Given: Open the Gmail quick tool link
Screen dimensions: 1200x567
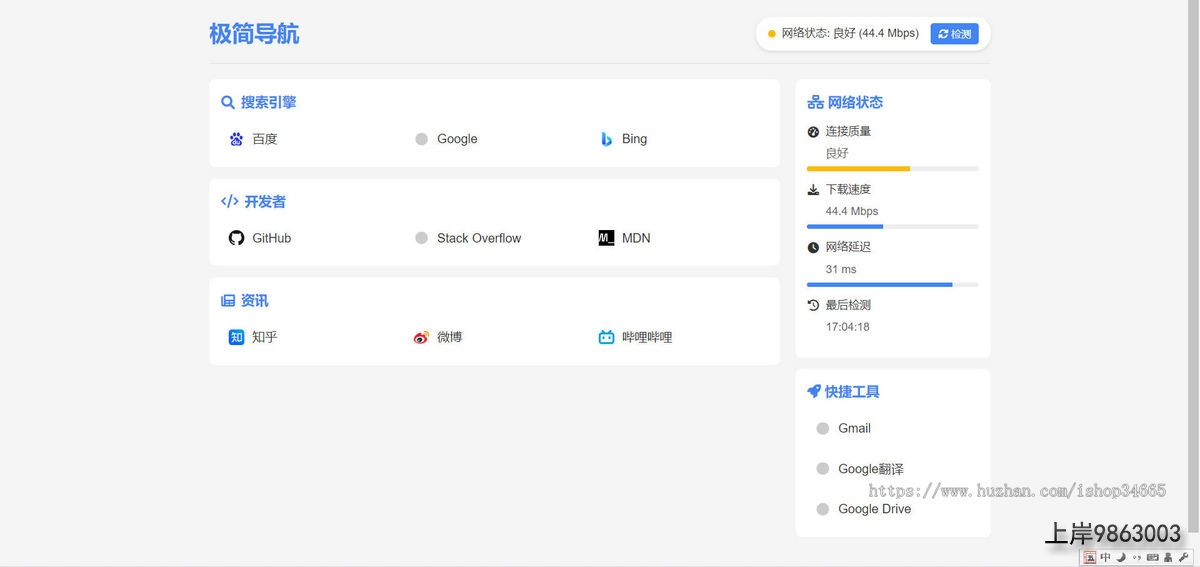Looking at the screenshot, I should (x=854, y=428).
